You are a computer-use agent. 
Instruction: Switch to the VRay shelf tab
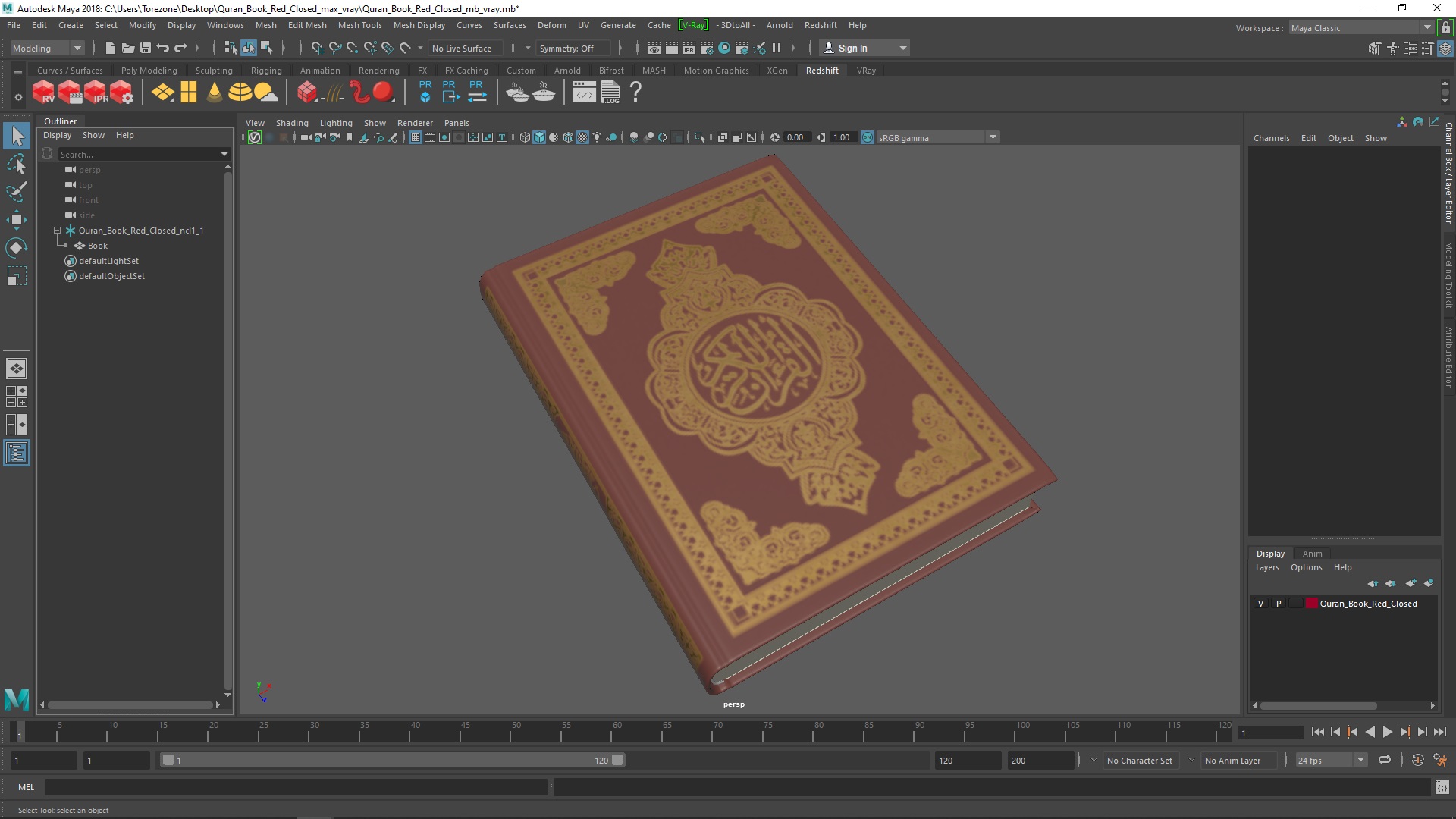click(866, 71)
